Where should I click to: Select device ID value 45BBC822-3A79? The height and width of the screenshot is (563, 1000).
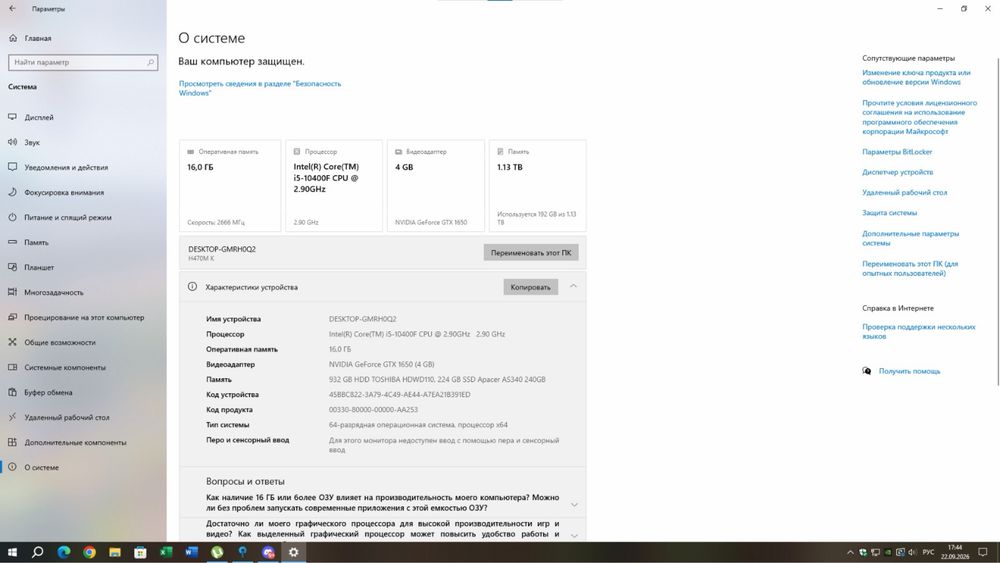399,395
